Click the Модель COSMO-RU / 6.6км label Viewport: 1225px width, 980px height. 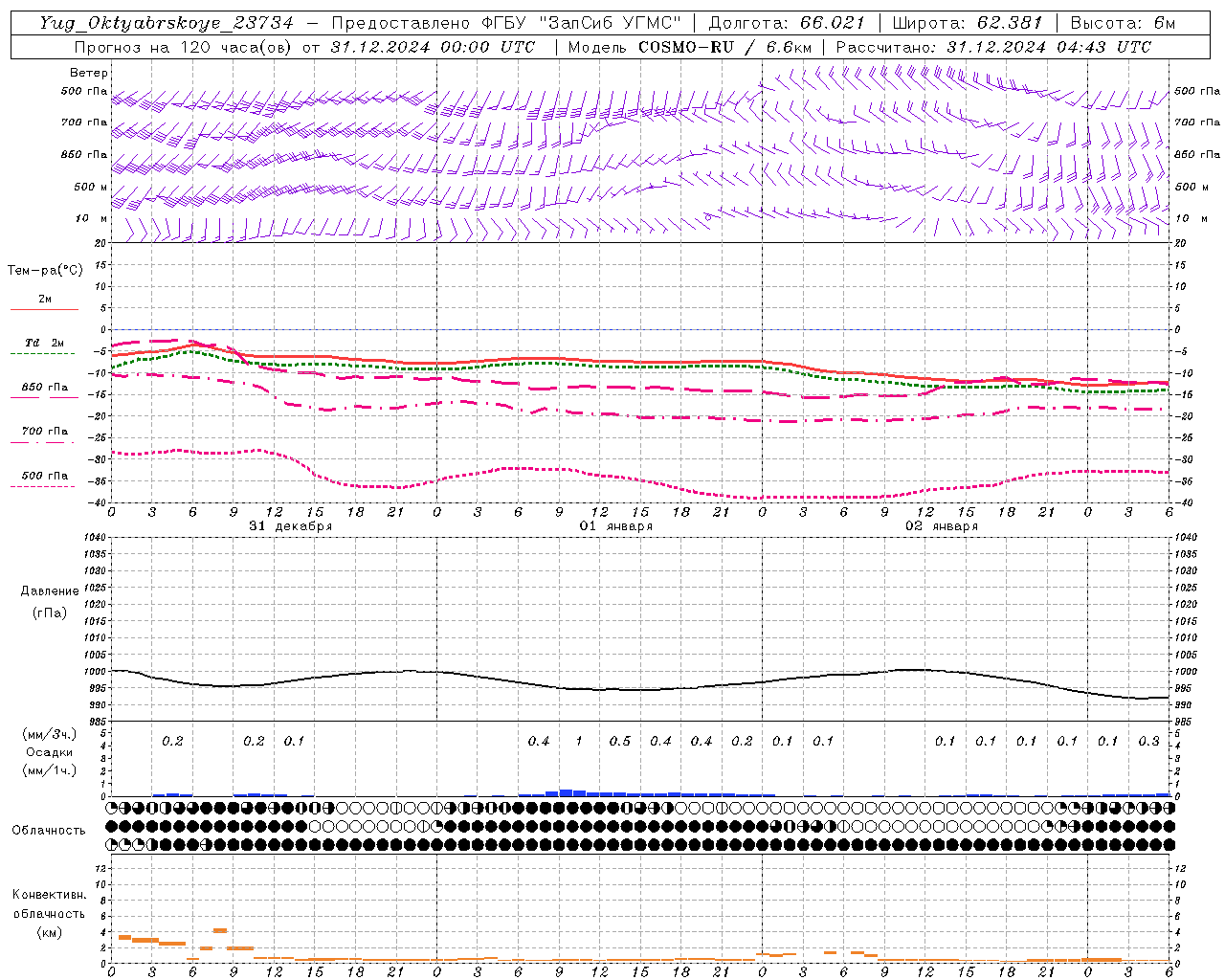[x=690, y=47]
